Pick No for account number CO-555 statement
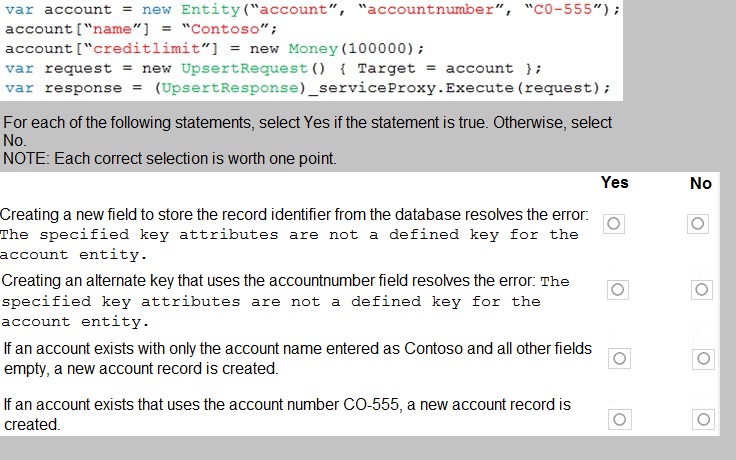736x460 pixels. pyautogui.click(x=703, y=419)
